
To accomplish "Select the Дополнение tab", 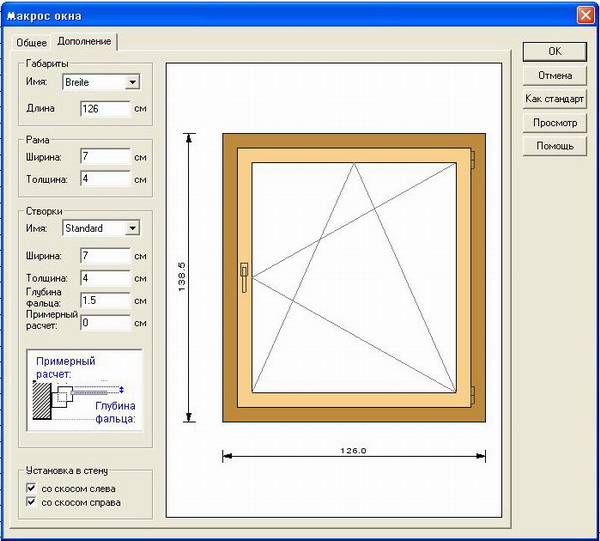I will point(86,42).
